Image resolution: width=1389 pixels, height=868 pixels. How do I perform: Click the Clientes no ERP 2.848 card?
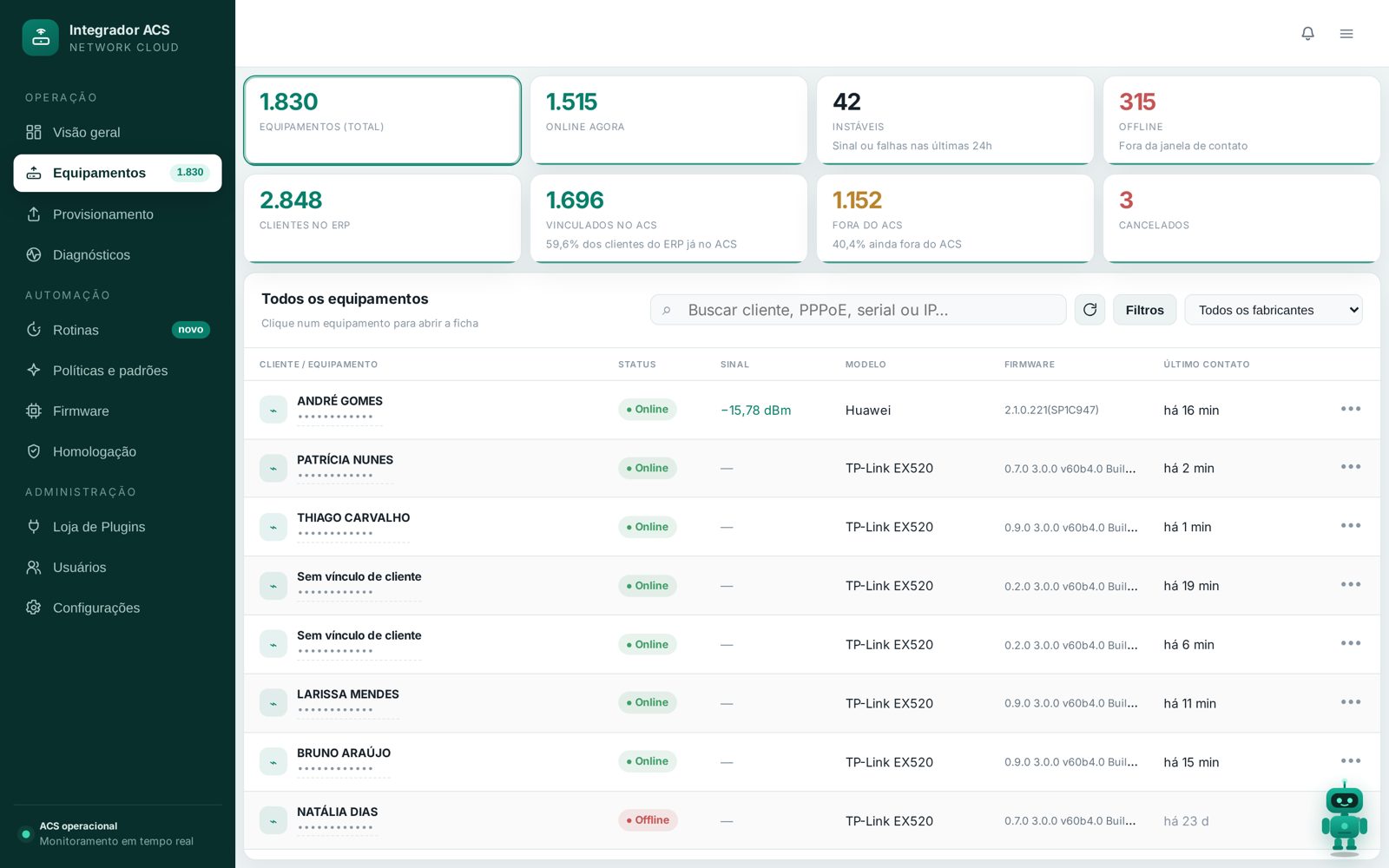[x=382, y=219]
